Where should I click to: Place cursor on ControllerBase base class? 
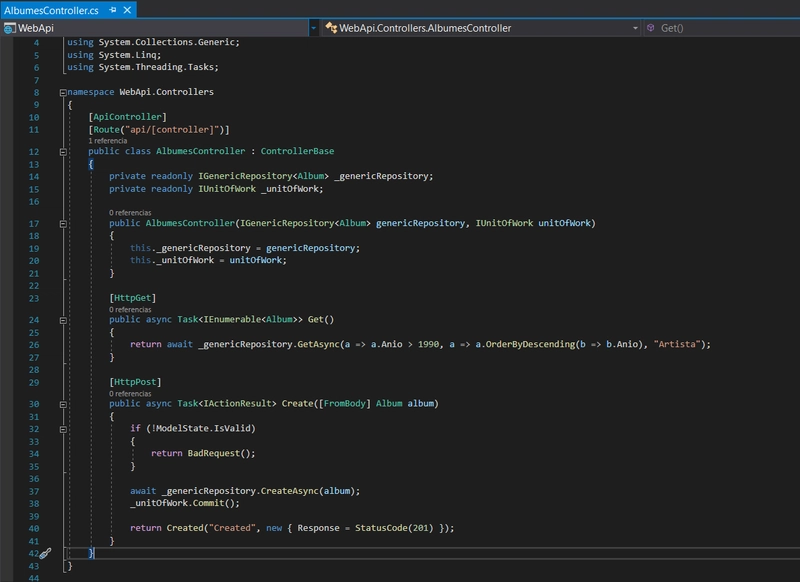click(x=297, y=151)
